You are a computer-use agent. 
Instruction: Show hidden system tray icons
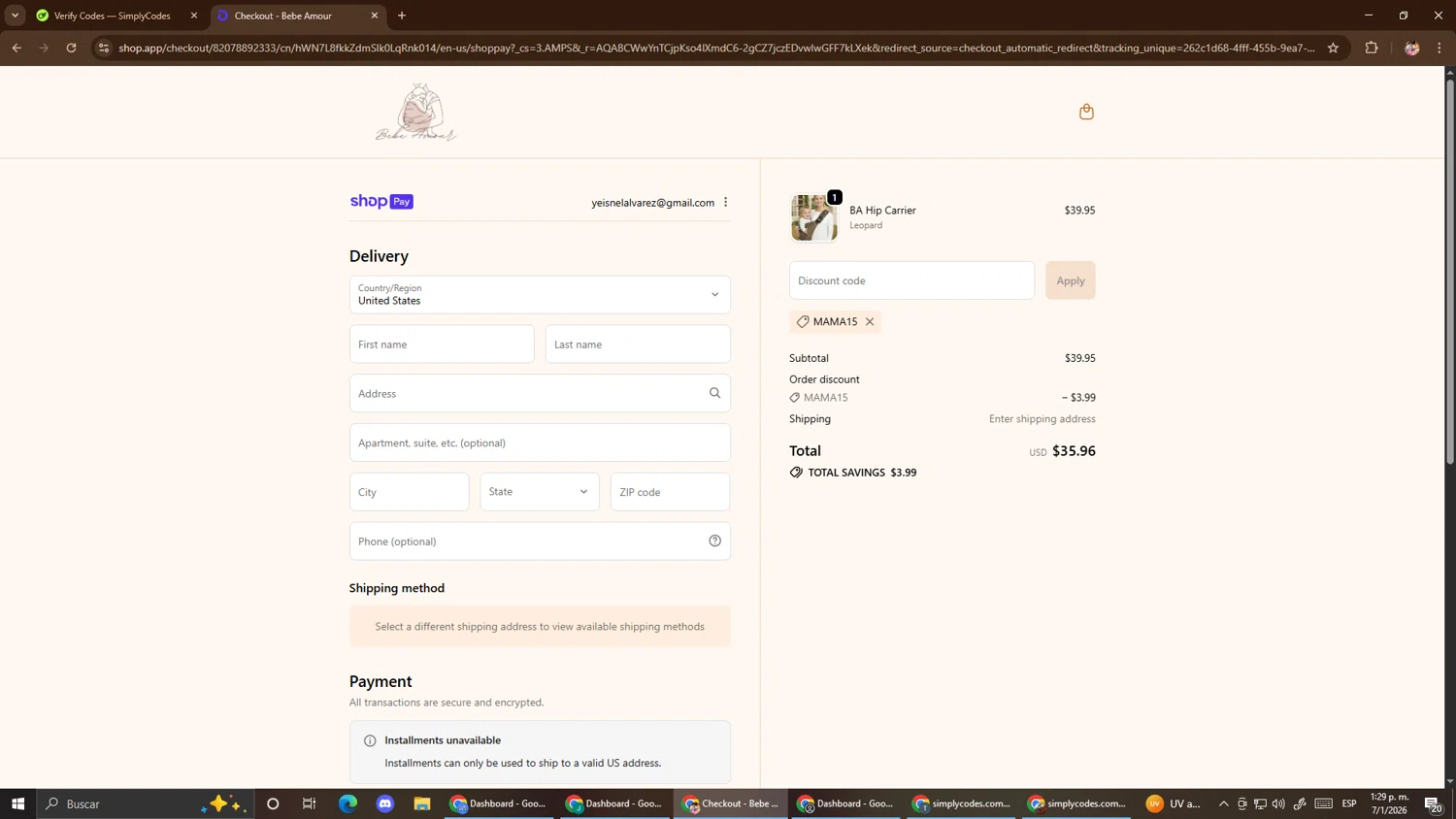point(1223,803)
